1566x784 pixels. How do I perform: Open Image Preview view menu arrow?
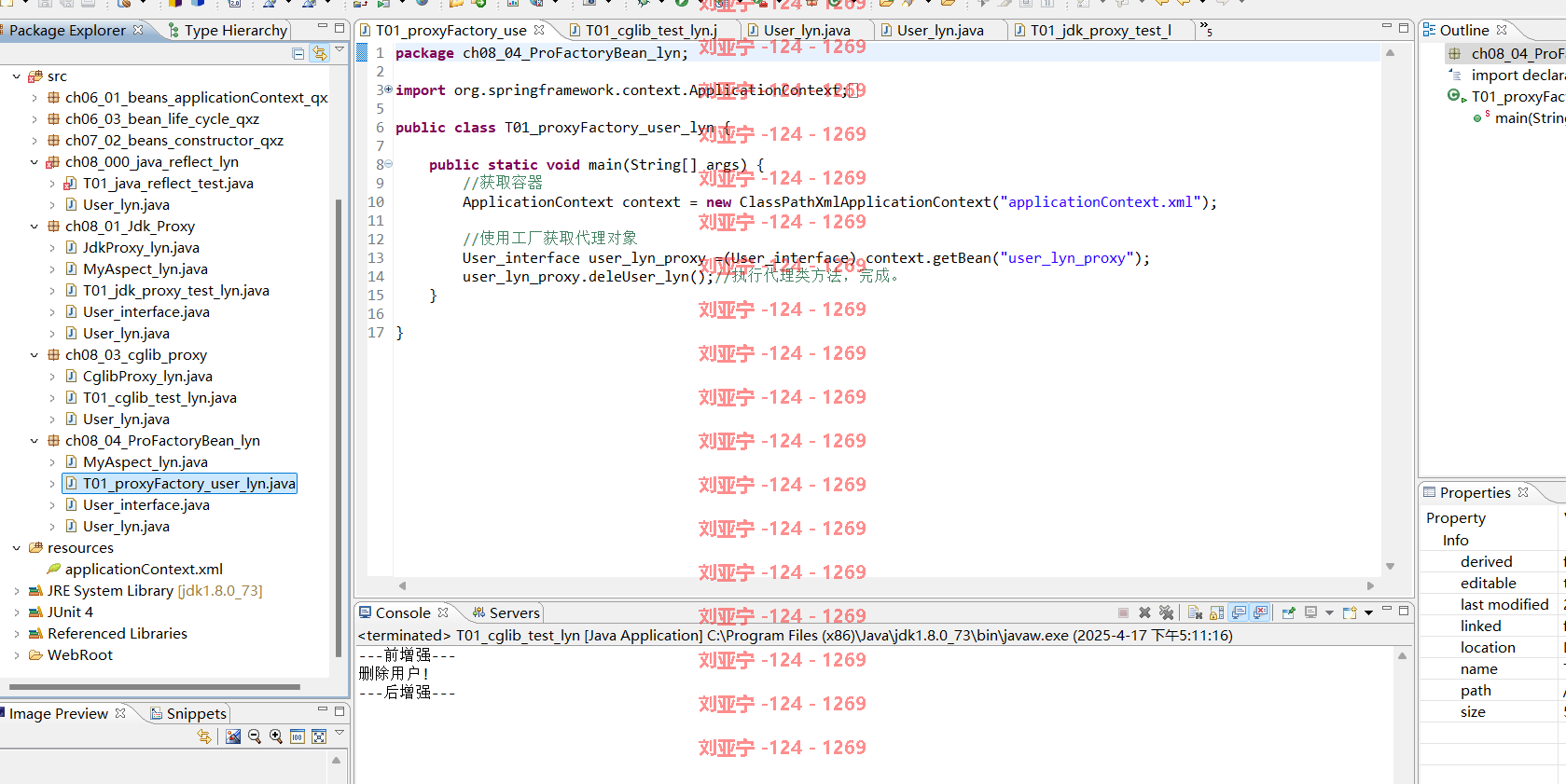tap(340, 733)
